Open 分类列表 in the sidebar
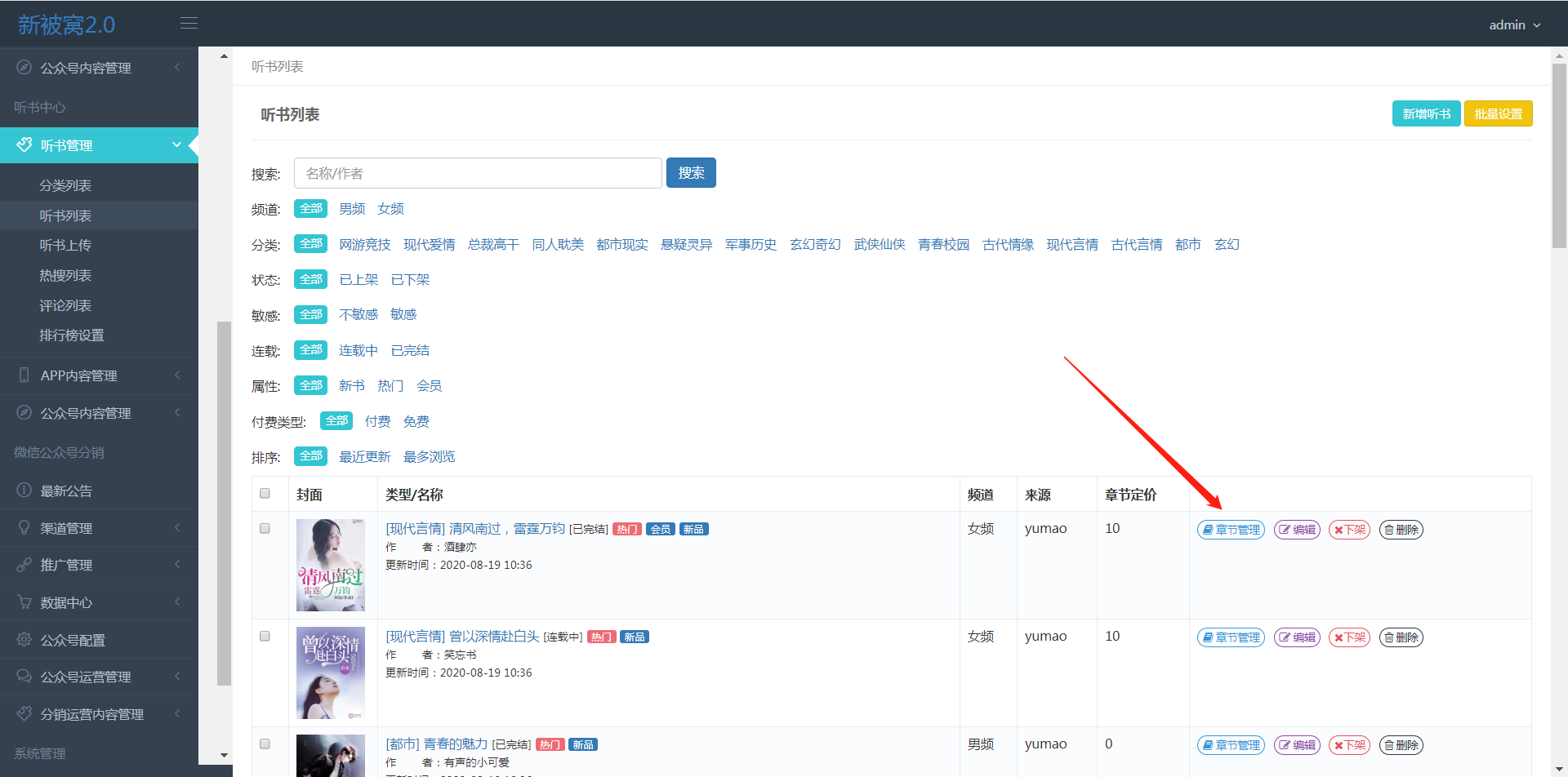 click(65, 185)
